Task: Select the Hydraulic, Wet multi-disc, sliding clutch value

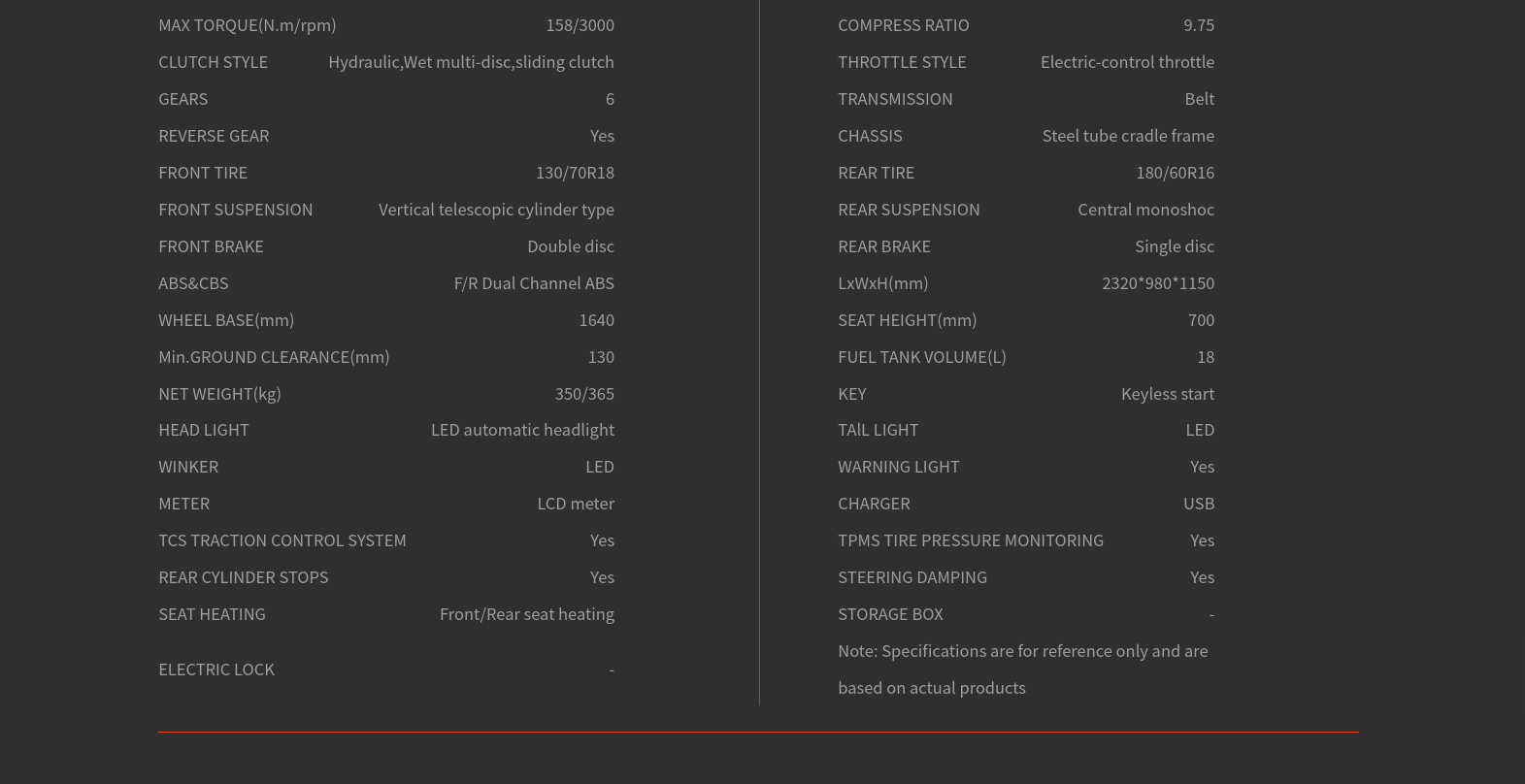Action: pos(471,62)
